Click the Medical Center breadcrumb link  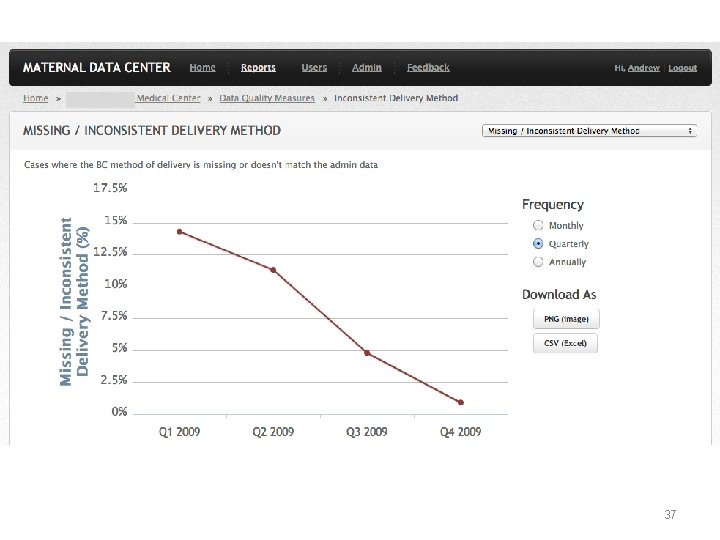click(169, 98)
